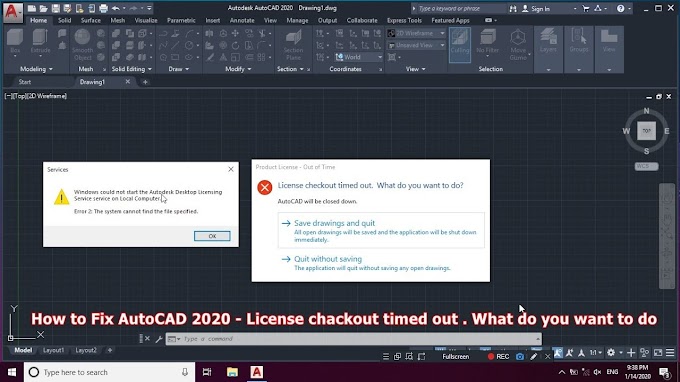Click the No Filter selection tool
This screenshot has height=382, width=680.
[x=487, y=43]
